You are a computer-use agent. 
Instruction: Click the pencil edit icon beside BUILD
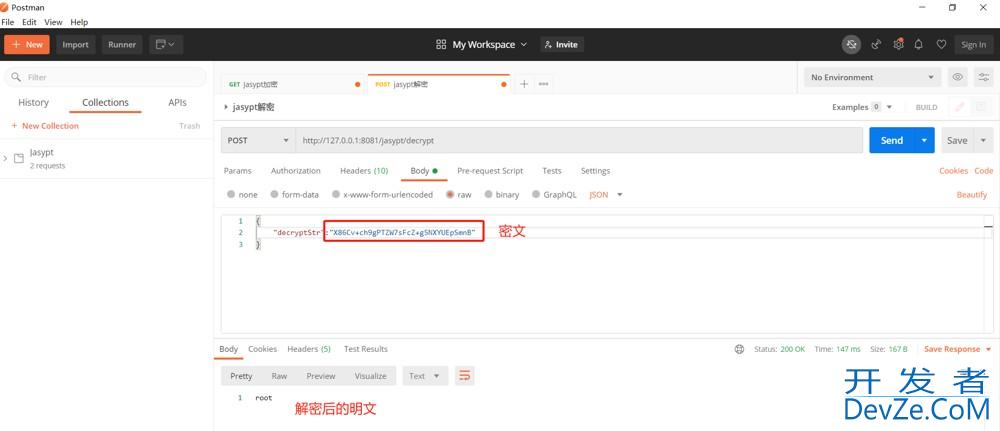959,107
